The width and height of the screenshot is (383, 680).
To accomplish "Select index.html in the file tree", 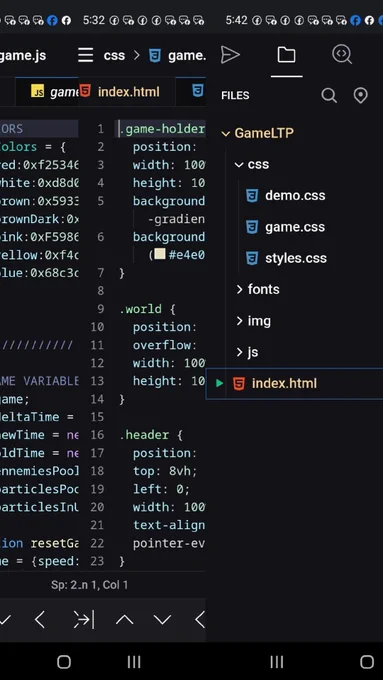I will pyautogui.click(x=295, y=383).
